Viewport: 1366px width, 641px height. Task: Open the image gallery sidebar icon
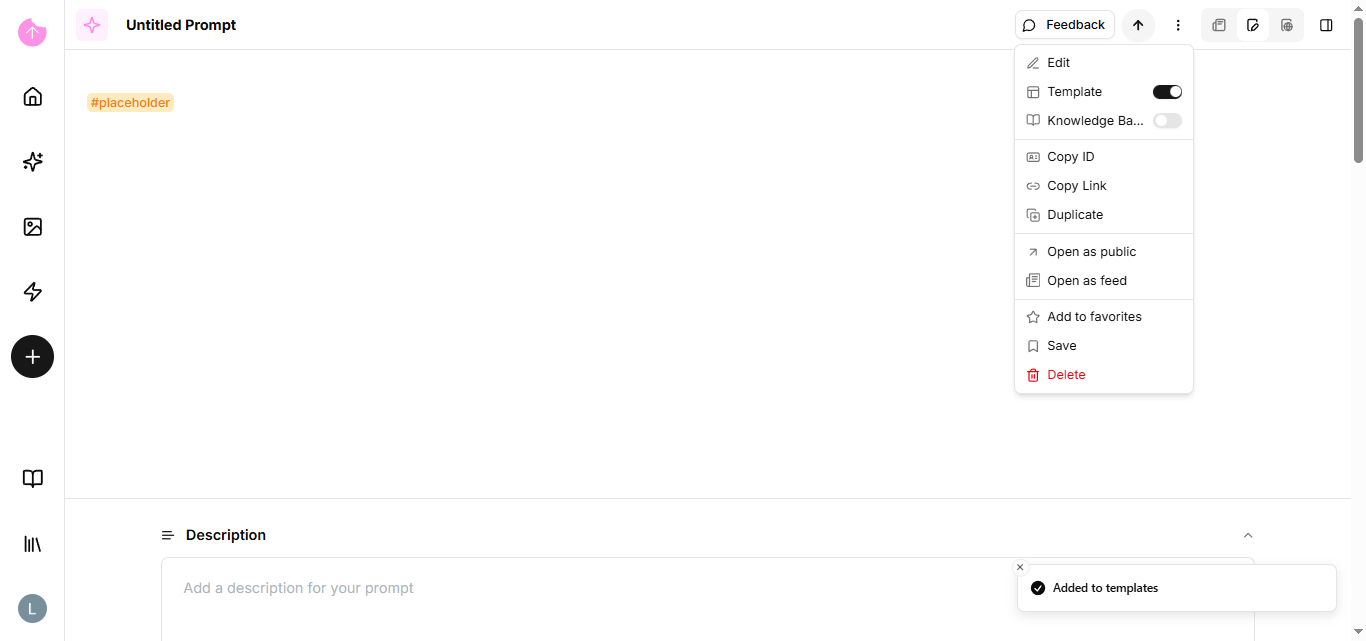[33, 226]
